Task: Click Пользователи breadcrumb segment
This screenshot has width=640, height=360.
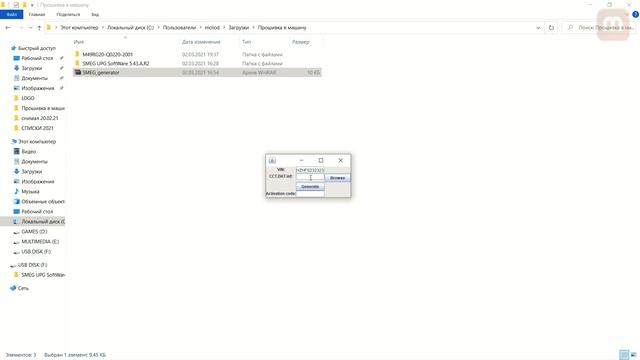Action: click(179, 28)
